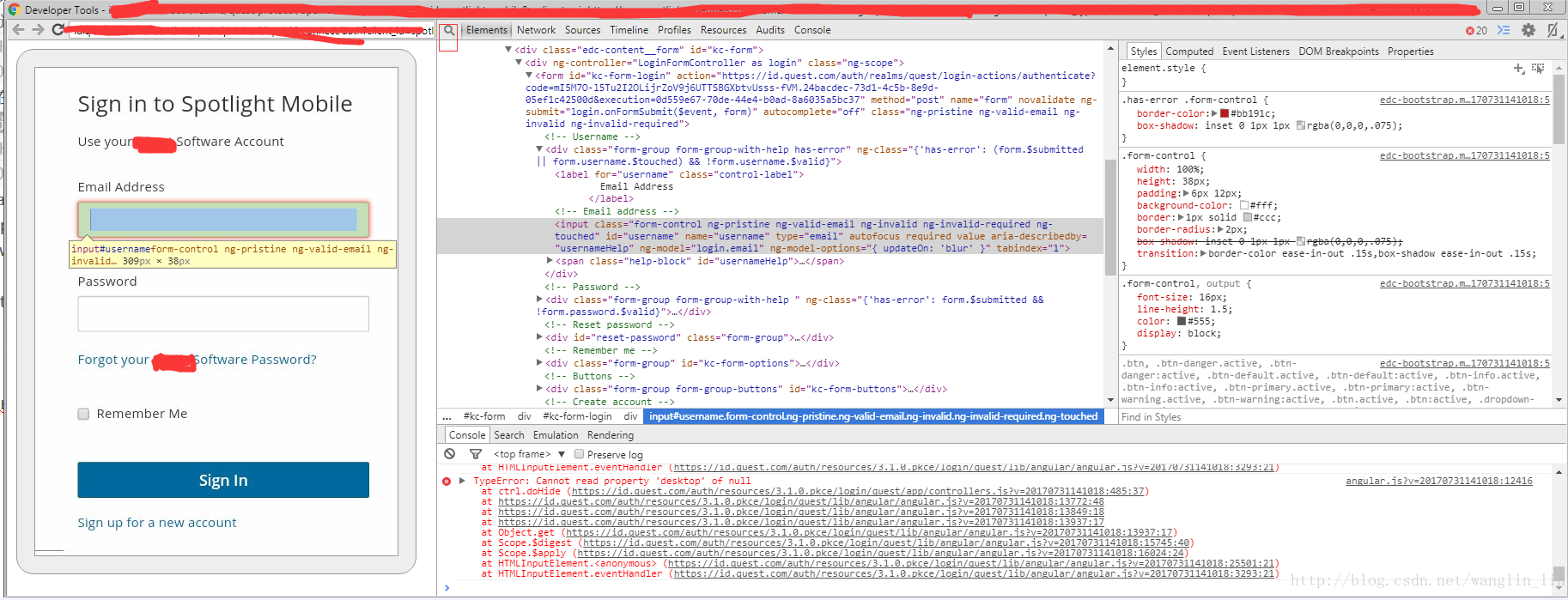The height and width of the screenshot is (600, 1568).
Task: Collapse the div edc-content__form node
Action: [508, 50]
